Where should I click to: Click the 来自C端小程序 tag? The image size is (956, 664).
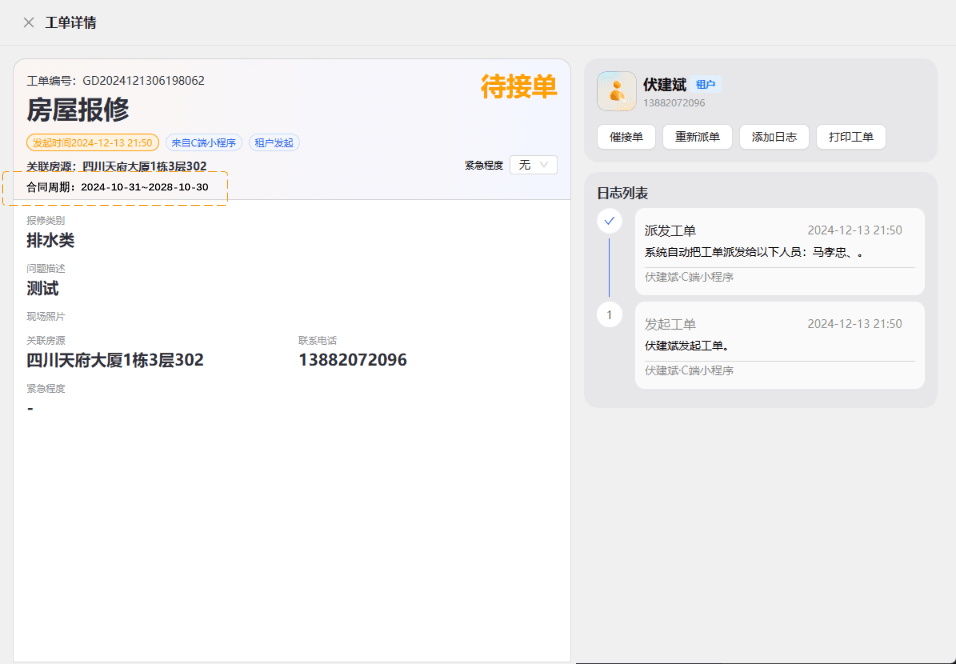204,143
